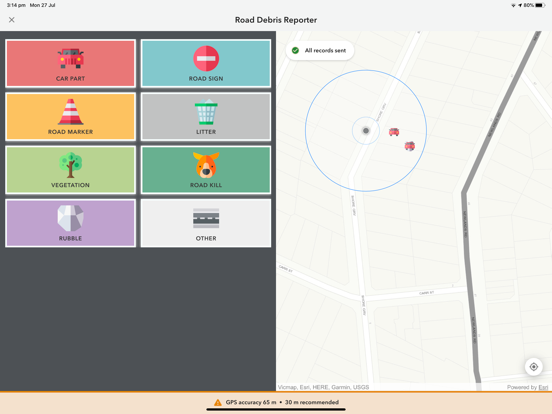Choose the road strip Other icon
The image size is (552, 414).
tap(206, 218)
